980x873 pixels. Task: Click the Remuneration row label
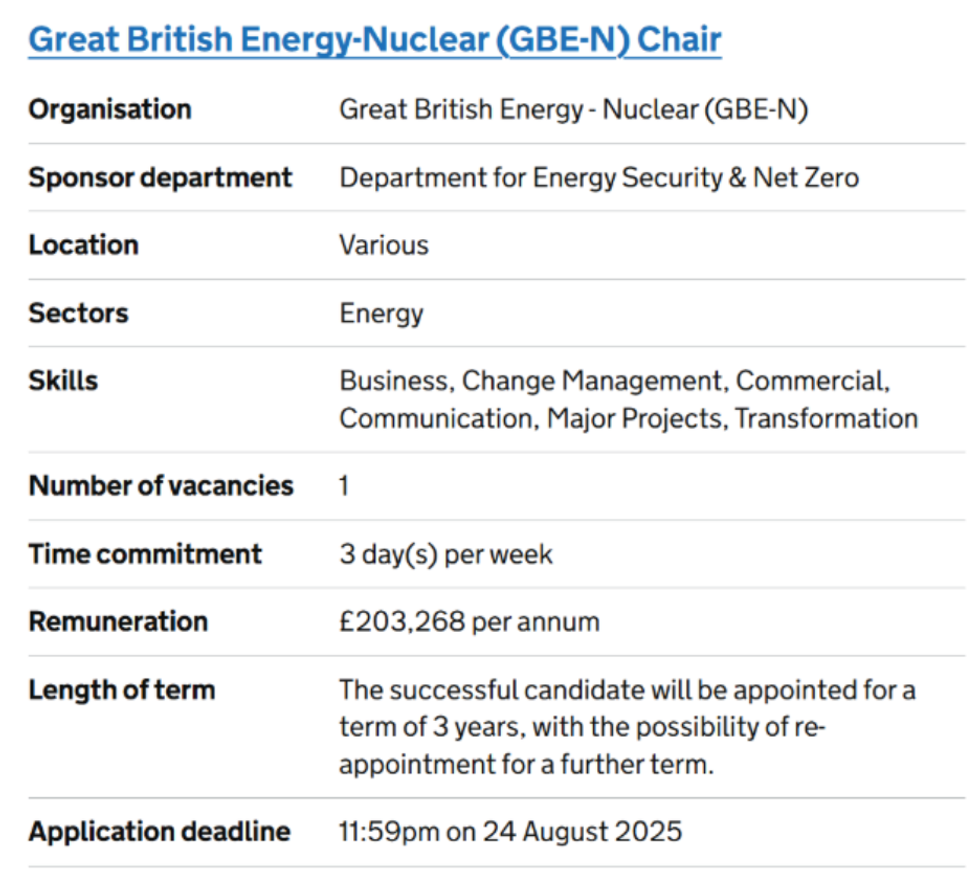118,622
